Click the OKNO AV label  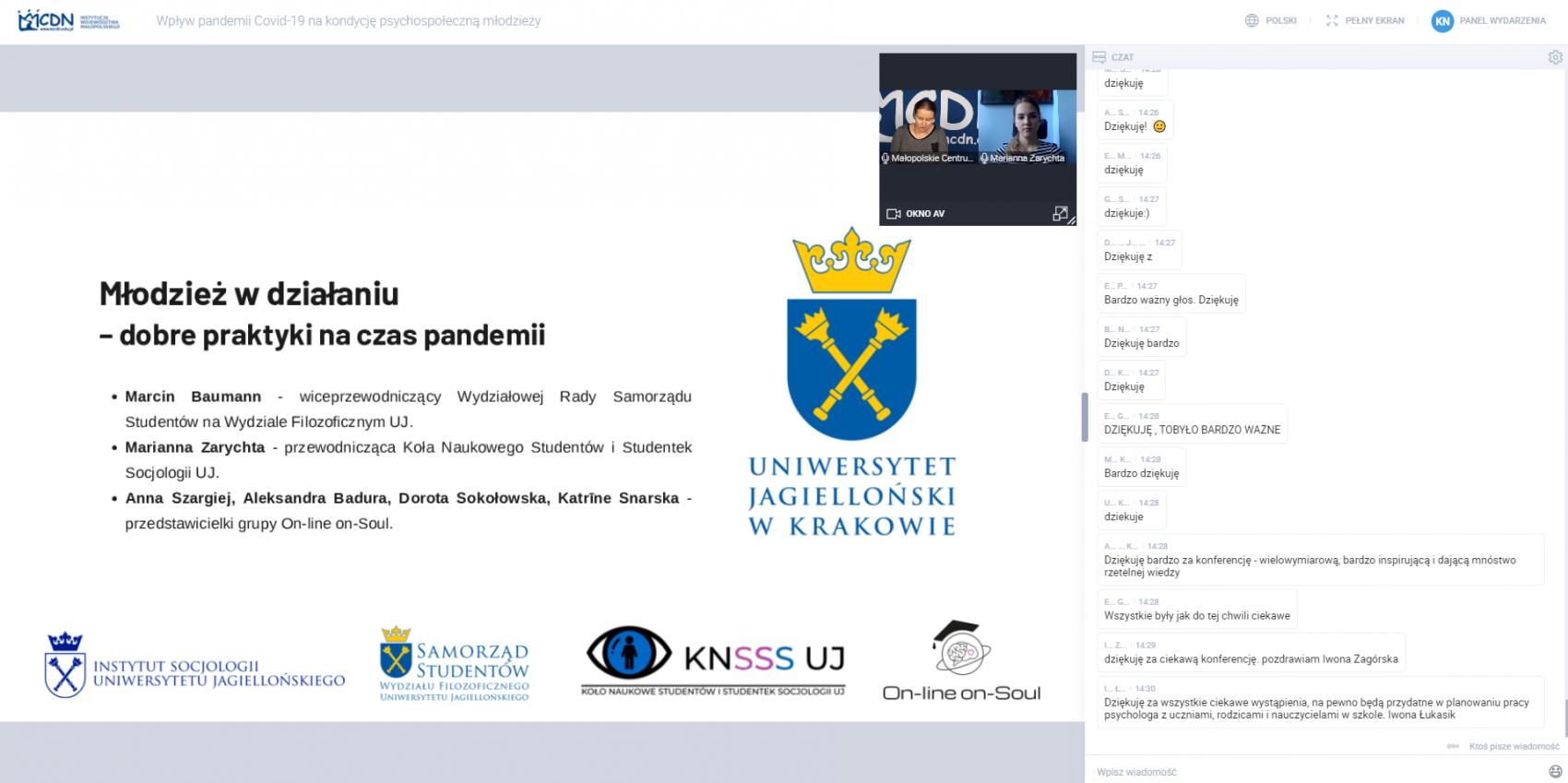925,214
